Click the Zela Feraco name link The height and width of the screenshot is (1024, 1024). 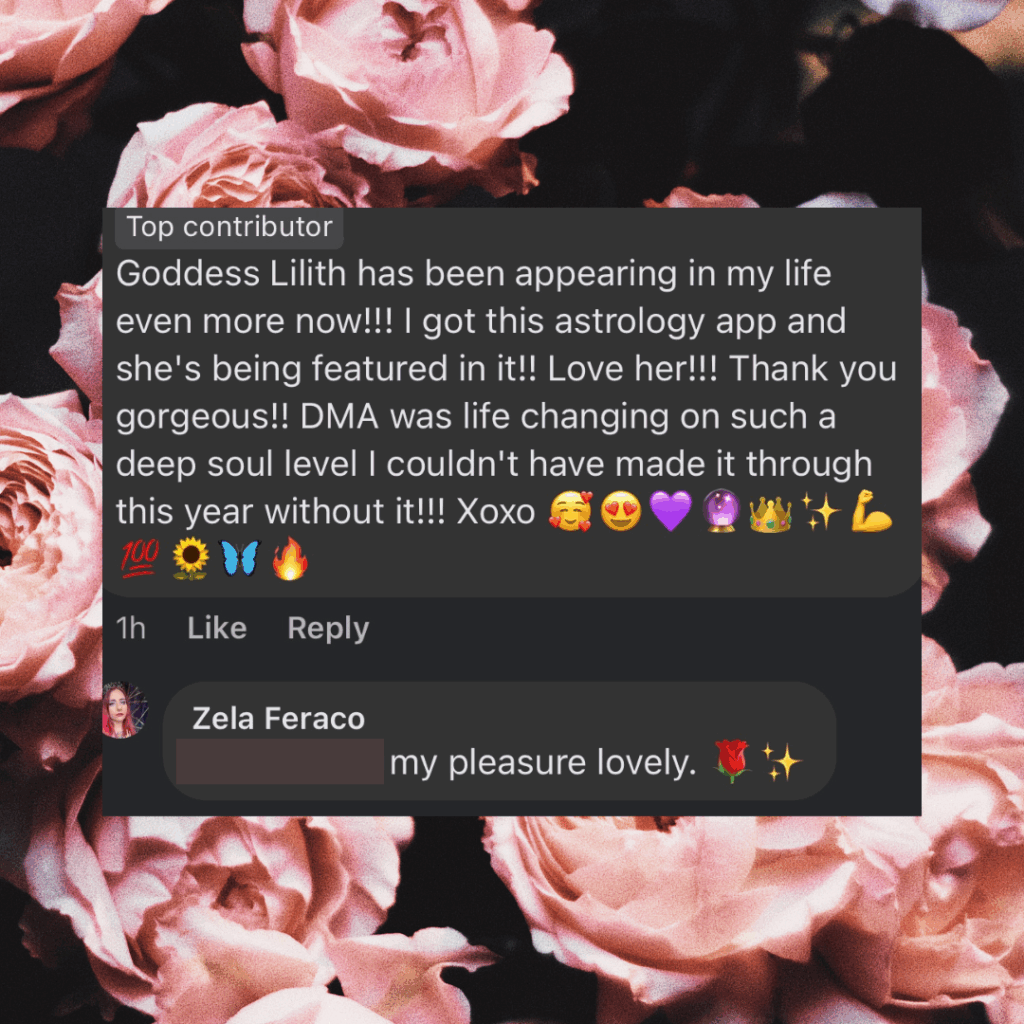278,718
